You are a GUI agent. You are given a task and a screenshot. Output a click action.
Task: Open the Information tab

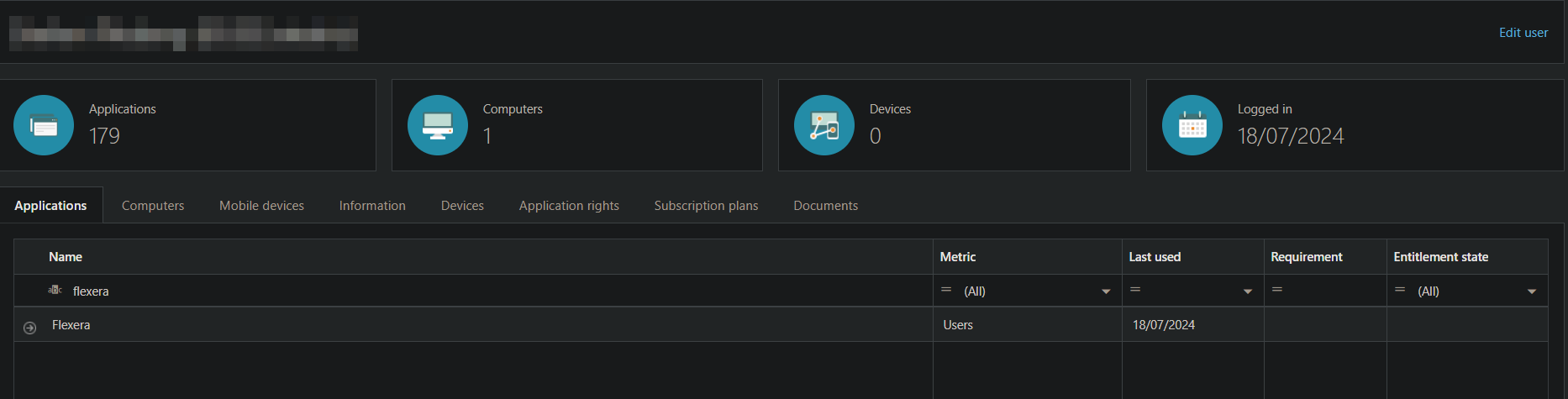click(372, 205)
